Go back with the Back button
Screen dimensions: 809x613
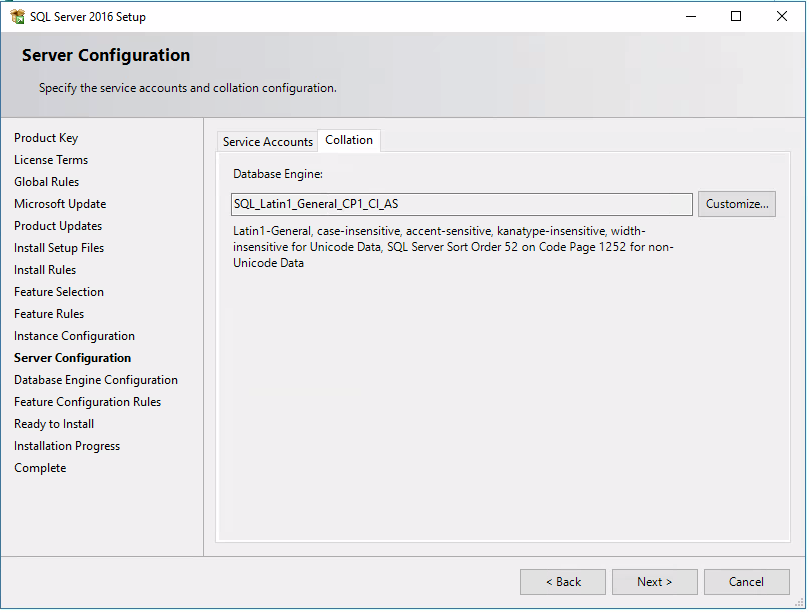(x=562, y=582)
